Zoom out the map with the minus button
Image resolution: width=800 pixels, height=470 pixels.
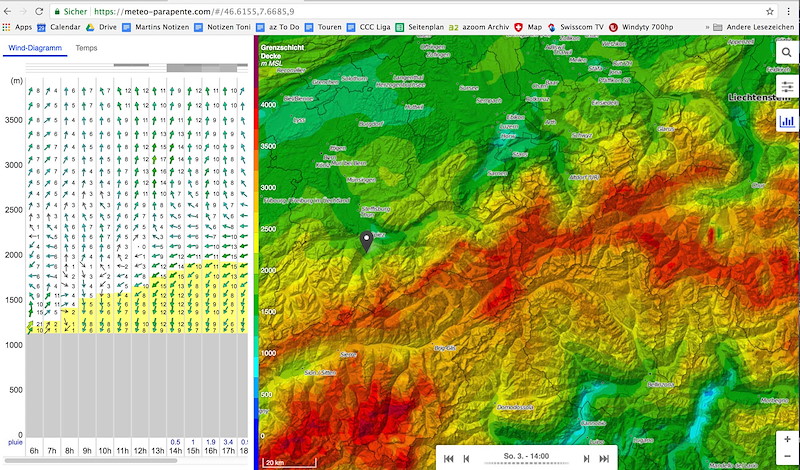tap(787, 456)
